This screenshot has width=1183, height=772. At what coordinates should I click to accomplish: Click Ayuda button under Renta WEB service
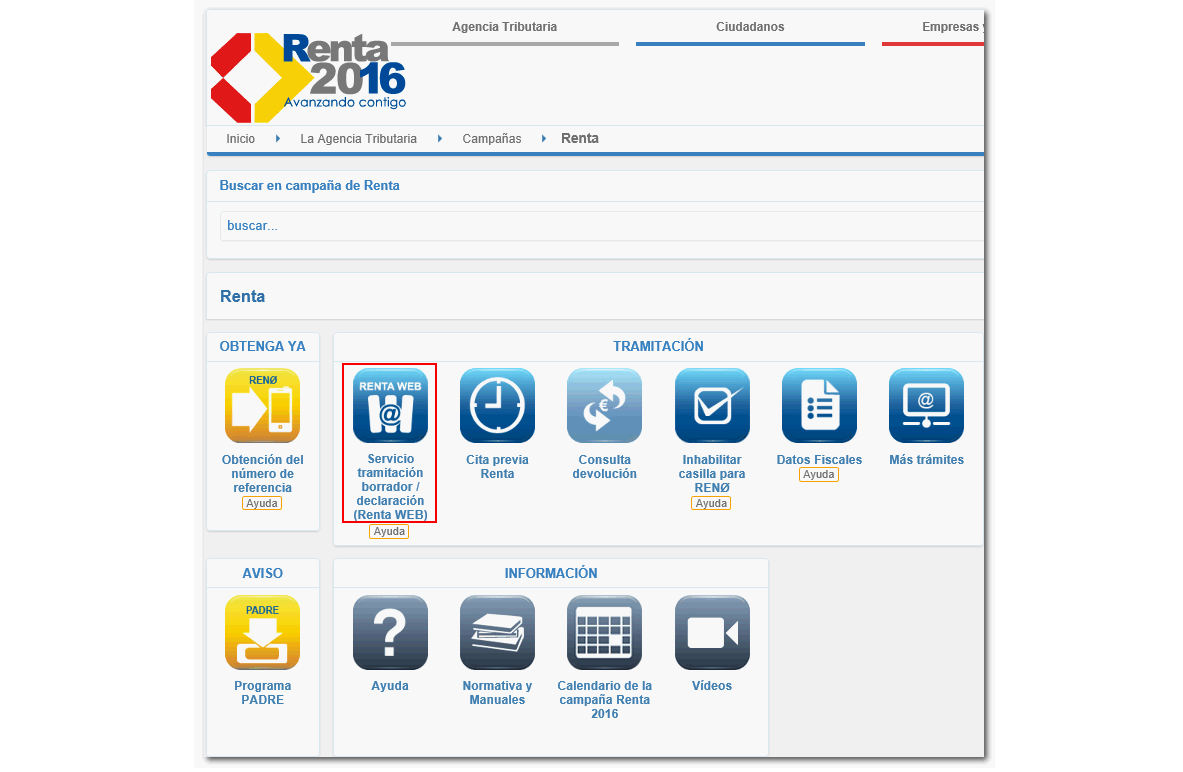(x=389, y=531)
